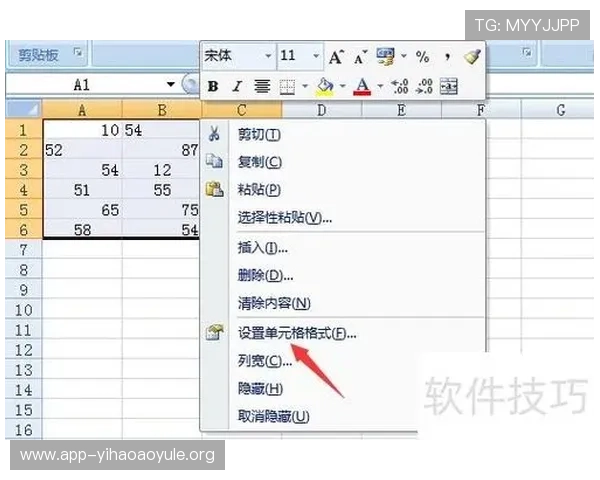
Task: Click cell containing 51
Action: [x=83, y=190]
